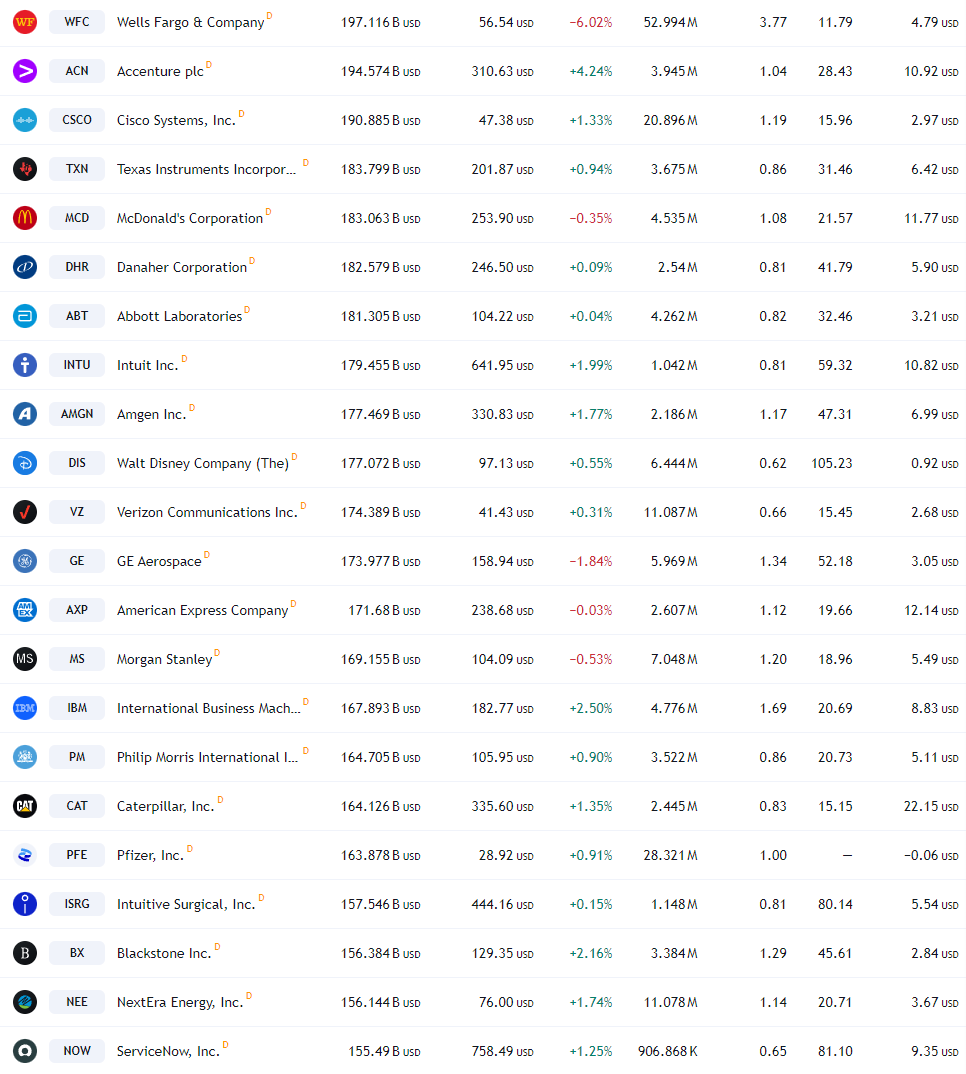This screenshot has height=1074, width=966.
Task: Open NextEra Energy, Inc. link
Action: pos(180,1002)
